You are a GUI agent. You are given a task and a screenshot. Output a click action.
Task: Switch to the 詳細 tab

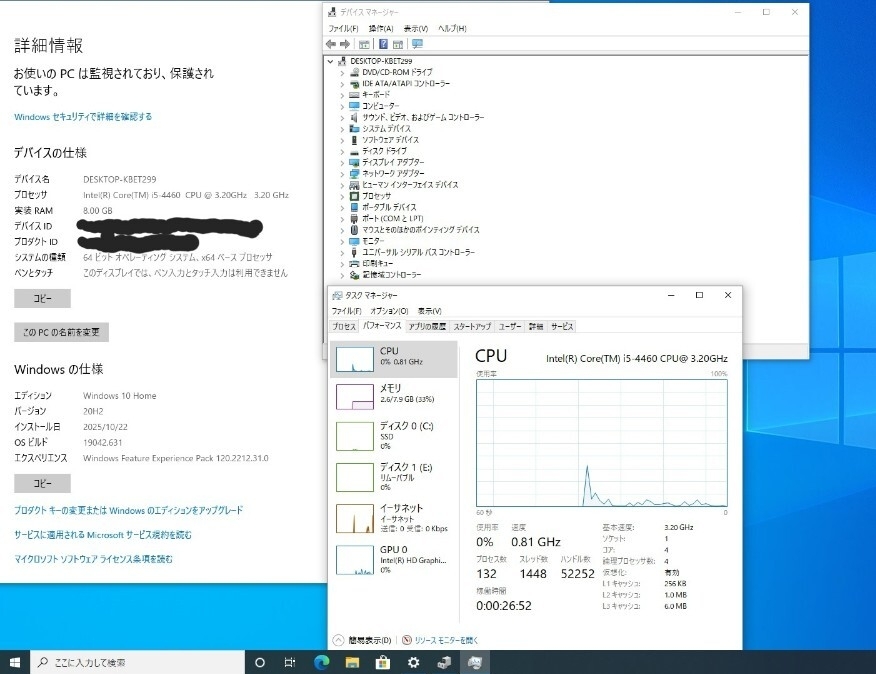536,326
